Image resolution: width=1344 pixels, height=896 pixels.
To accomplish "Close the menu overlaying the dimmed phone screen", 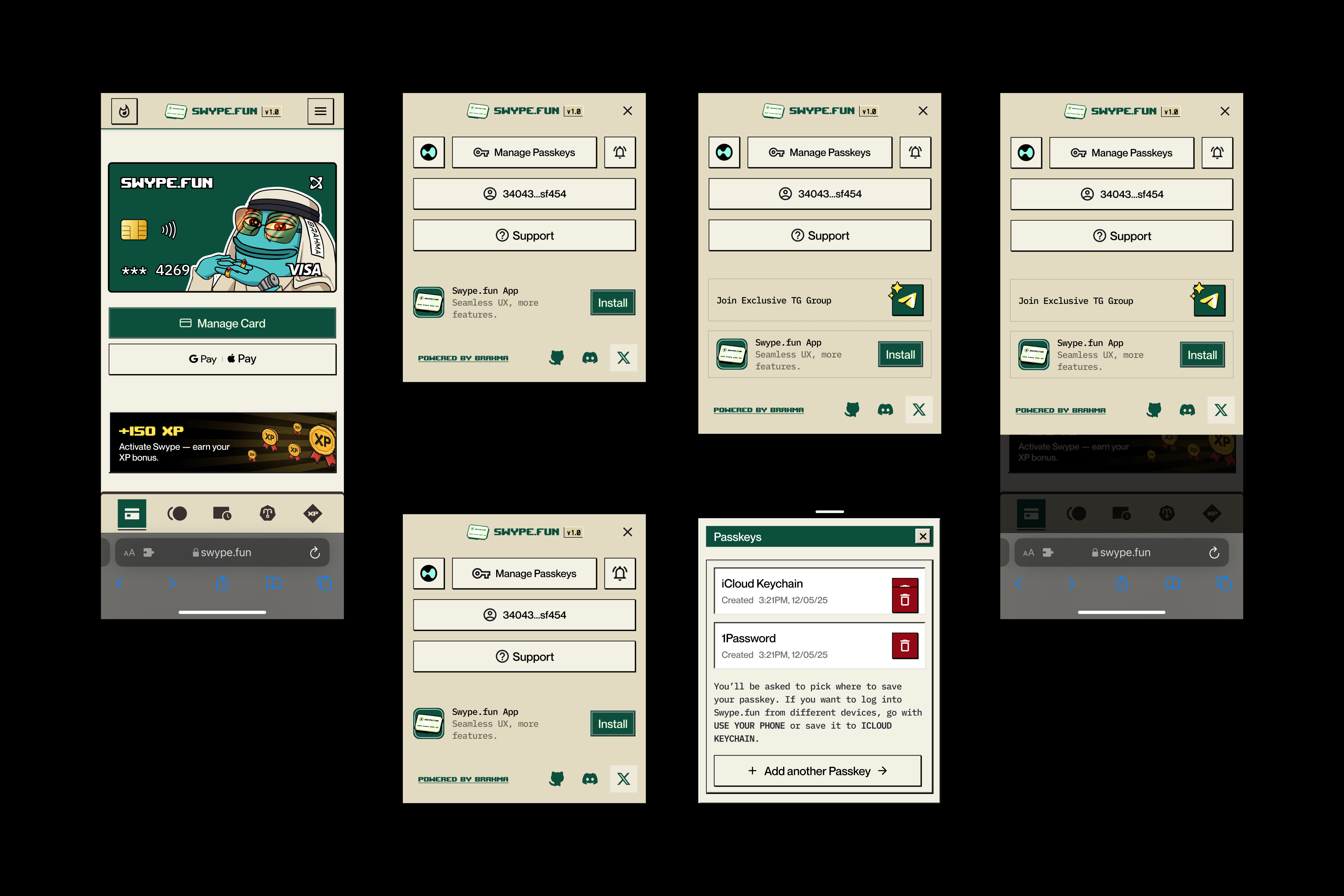I will 1225,111.
